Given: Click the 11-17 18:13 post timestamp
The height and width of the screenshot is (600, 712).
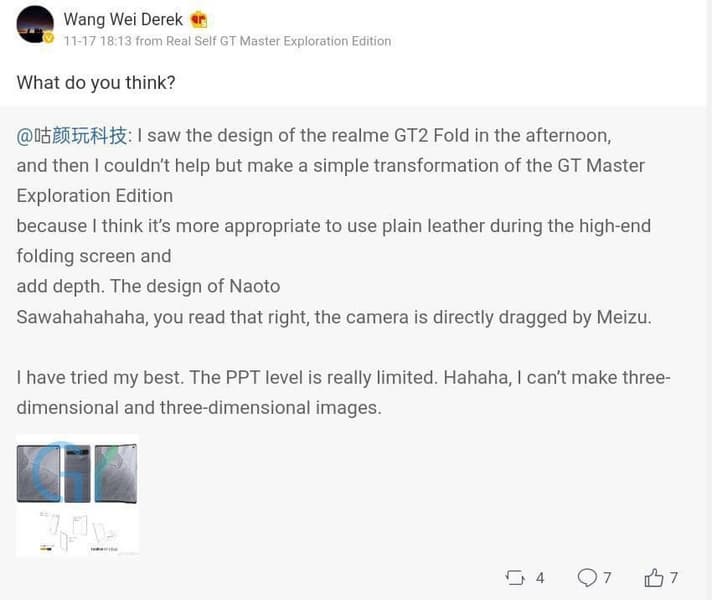Looking at the screenshot, I should point(96,41).
